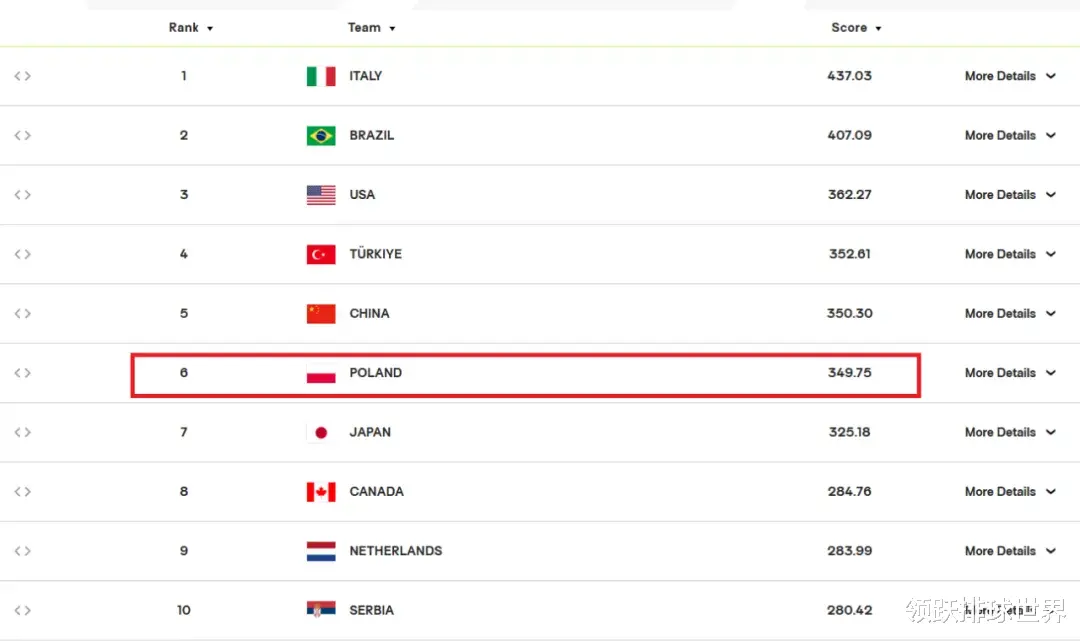This screenshot has height=641, width=1080.
Task: Click the Brazil flag icon
Action: (x=321, y=136)
